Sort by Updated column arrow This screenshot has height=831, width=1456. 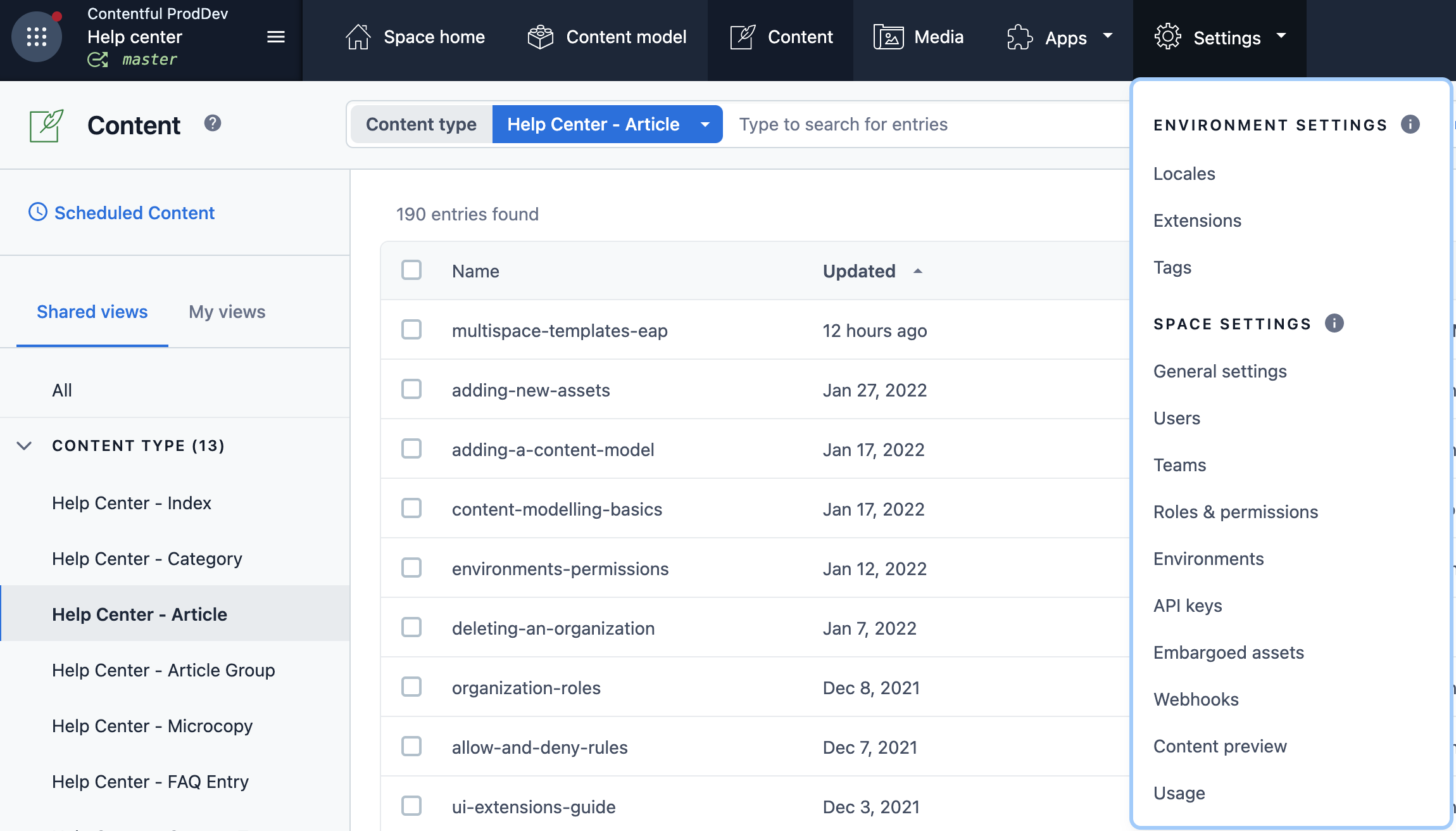(918, 271)
